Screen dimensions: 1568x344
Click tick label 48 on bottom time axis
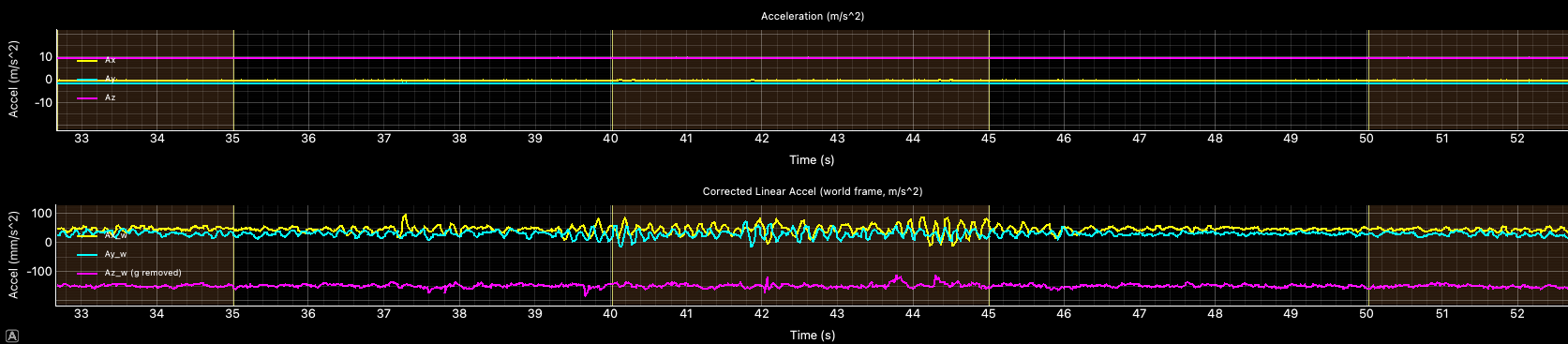pos(1215,314)
